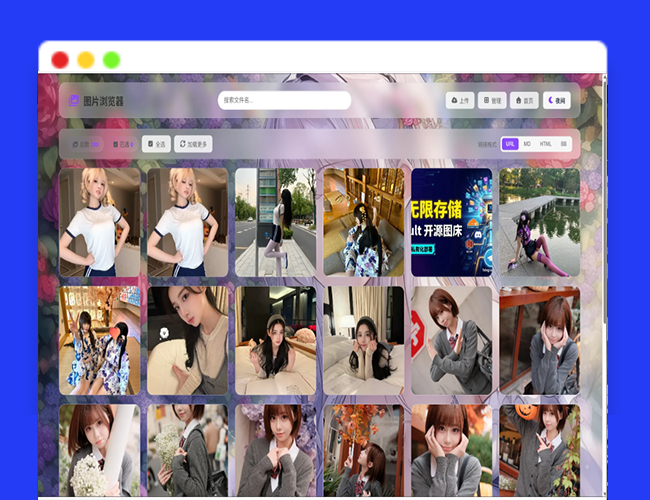Open the street photo with long-haired girl
Image resolution: width=650 pixels, height=500 pixels.
tap(275, 222)
